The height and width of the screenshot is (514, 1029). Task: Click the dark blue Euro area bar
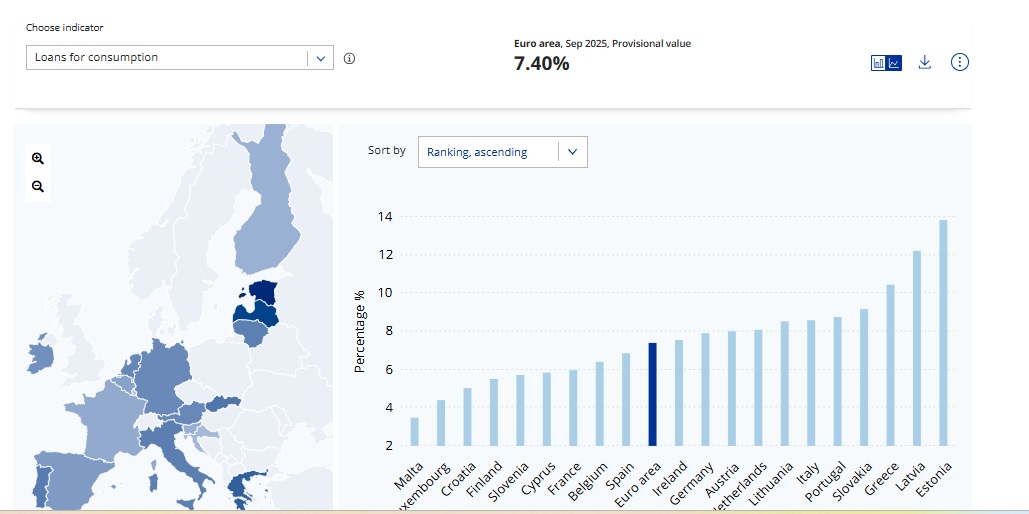pyautogui.click(x=652, y=394)
